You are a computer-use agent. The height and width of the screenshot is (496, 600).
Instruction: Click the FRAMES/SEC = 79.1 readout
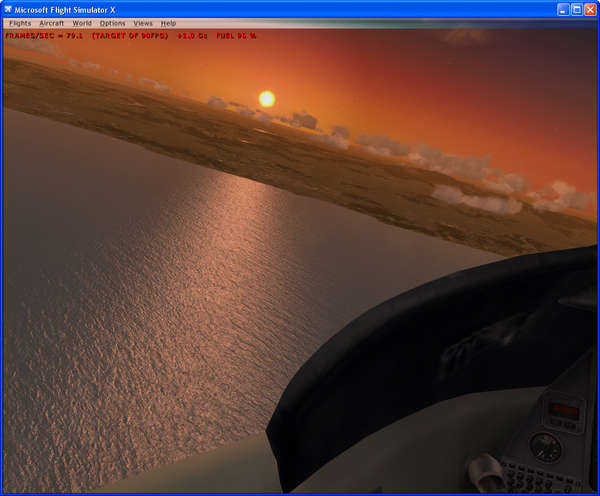pyautogui.click(x=44, y=36)
